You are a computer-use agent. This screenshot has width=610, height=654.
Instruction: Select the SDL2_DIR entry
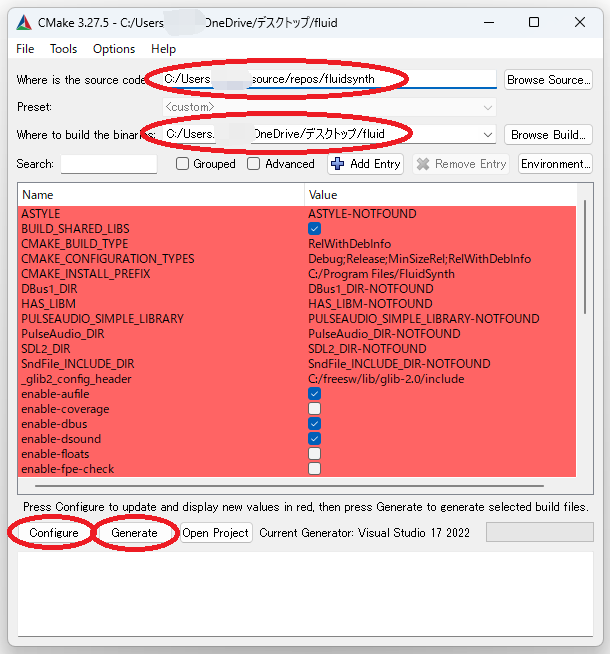point(45,349)
